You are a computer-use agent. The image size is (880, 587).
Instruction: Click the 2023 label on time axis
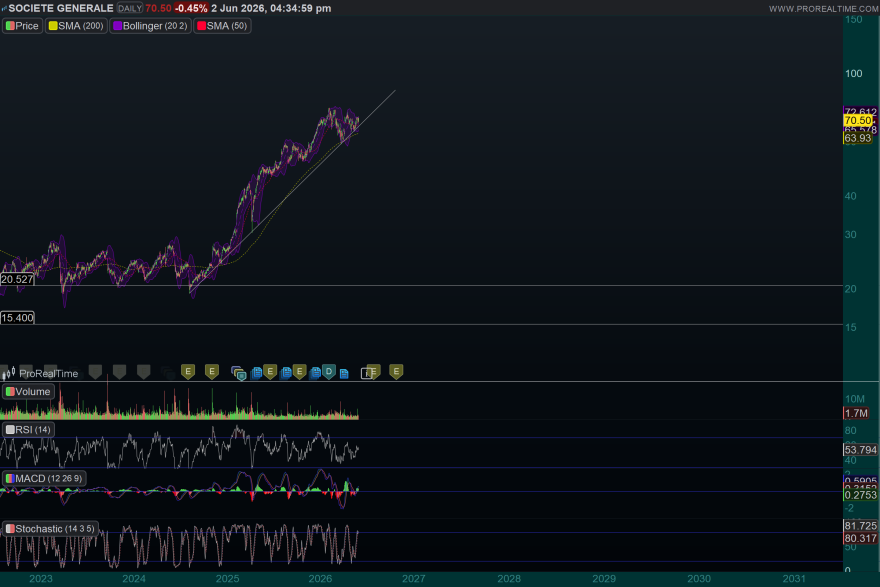pyautogui.click(x=40, y=579)
